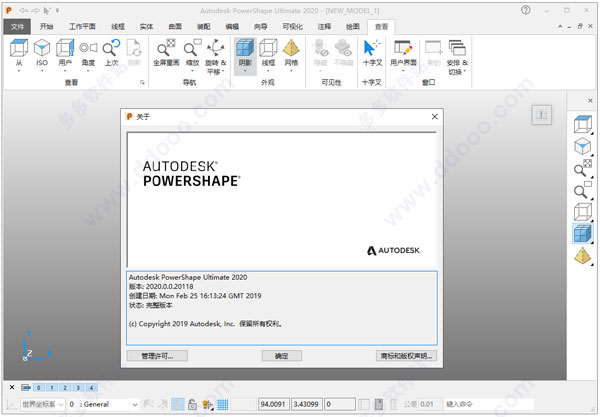Toggle level 3 button
Viewport: 600px width, 417px height.
click(x=78, y=388)
